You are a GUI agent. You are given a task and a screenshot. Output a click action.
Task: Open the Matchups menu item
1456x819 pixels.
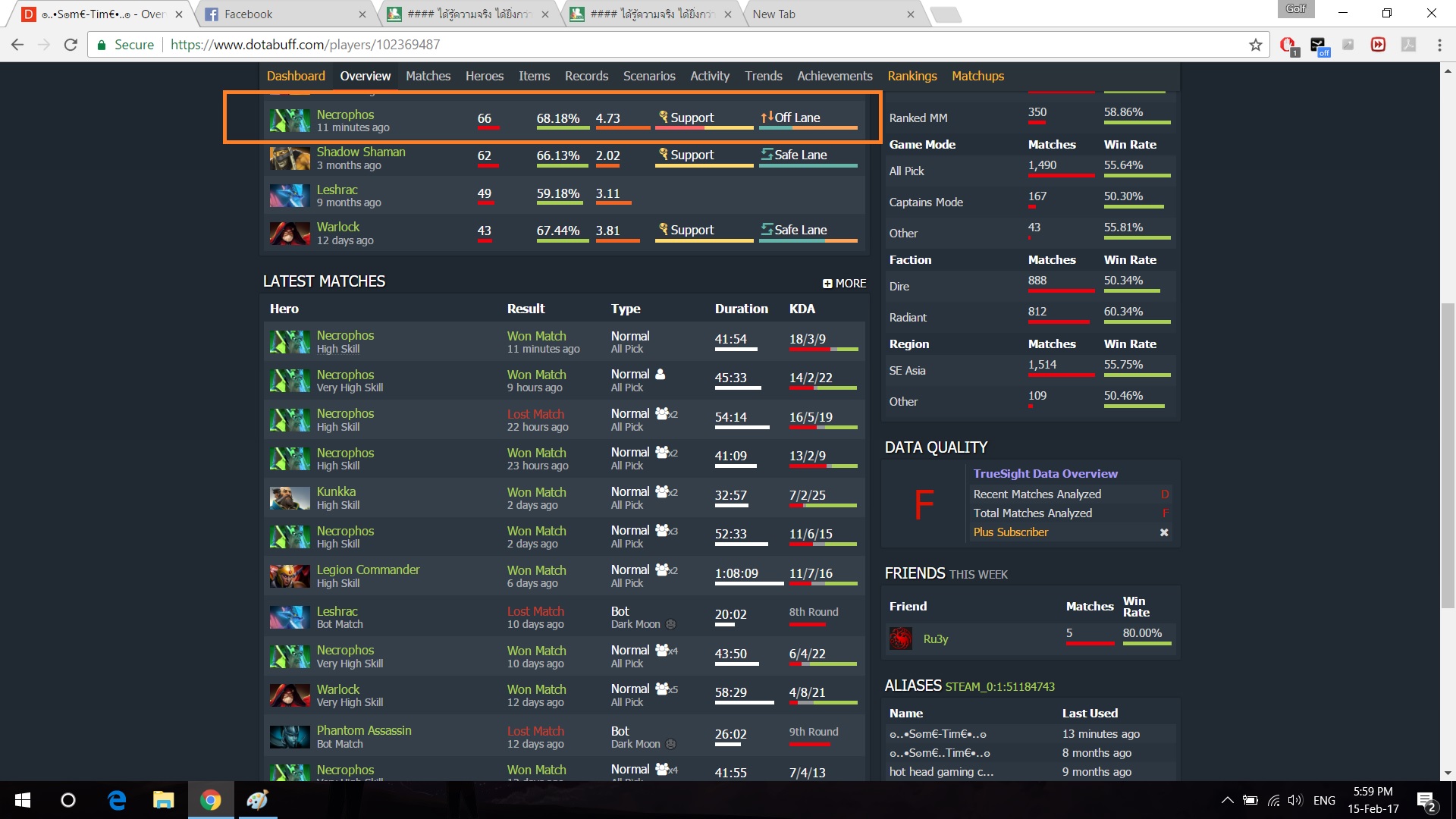[977, 76]
